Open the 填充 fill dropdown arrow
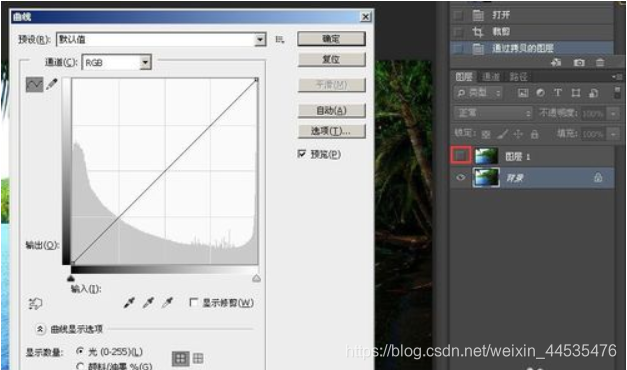 pyautogui.click(x=613, y=134)
